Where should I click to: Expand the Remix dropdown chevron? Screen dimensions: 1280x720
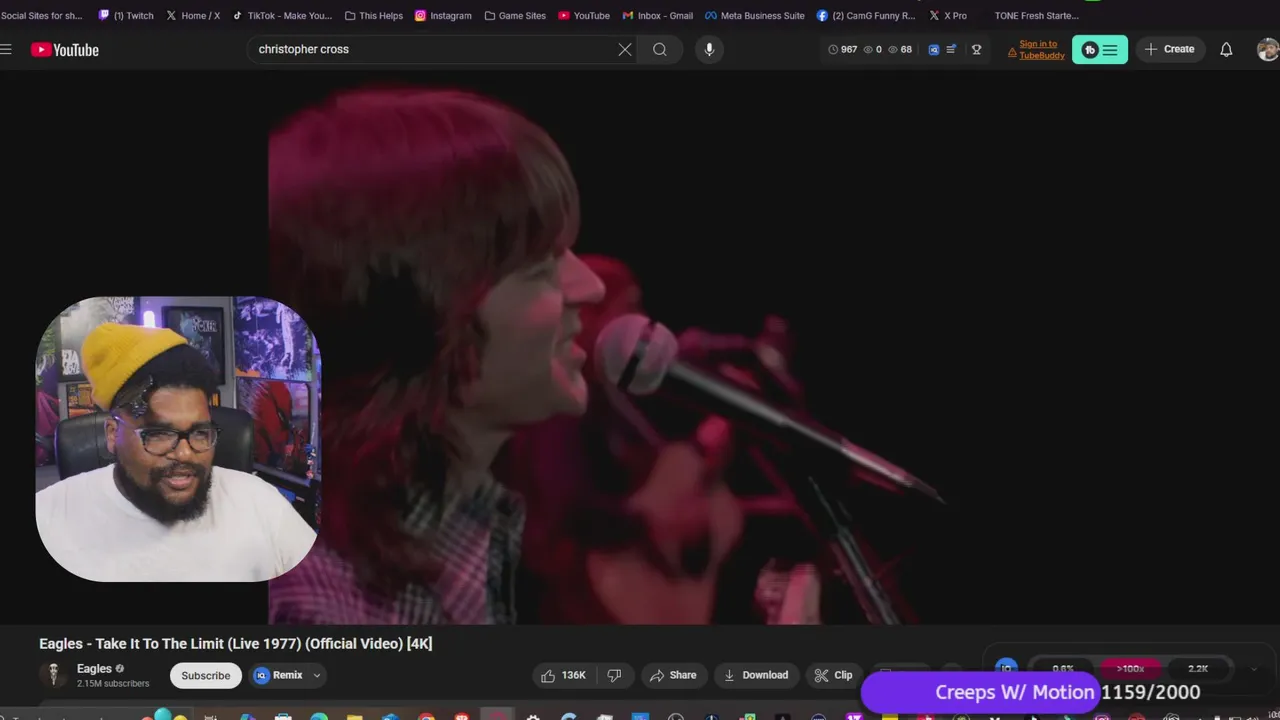click(x=317, y=675)
